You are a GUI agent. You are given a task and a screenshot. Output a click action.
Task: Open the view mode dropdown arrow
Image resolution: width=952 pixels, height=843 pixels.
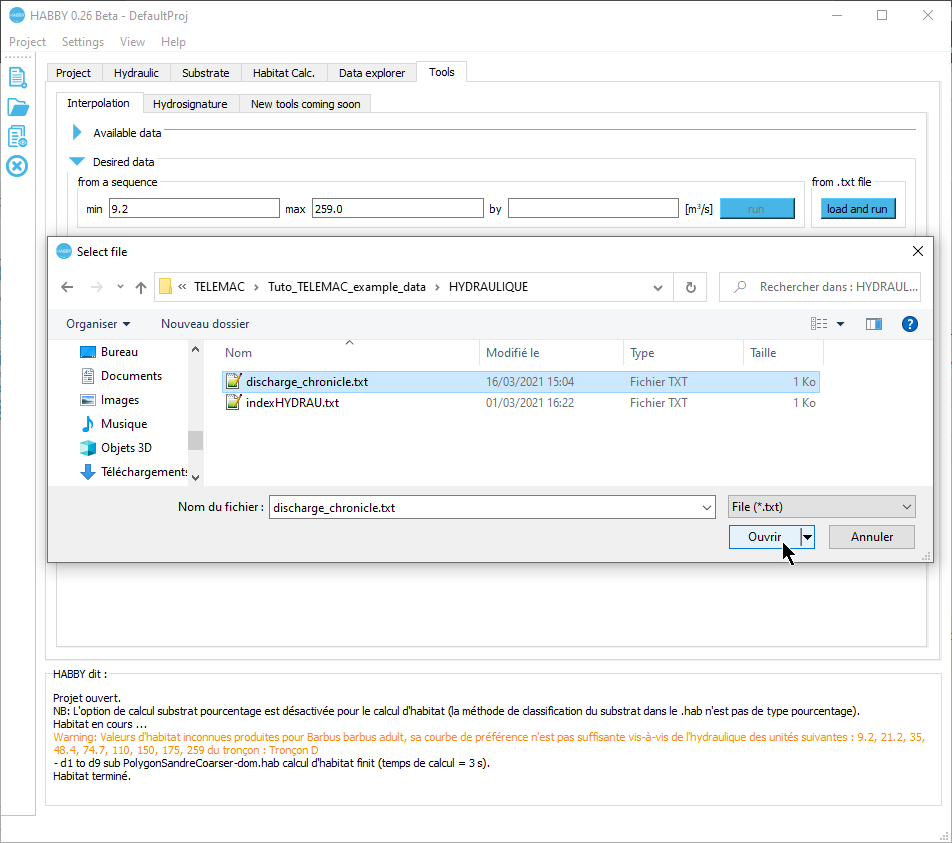[x=840, y=324]
